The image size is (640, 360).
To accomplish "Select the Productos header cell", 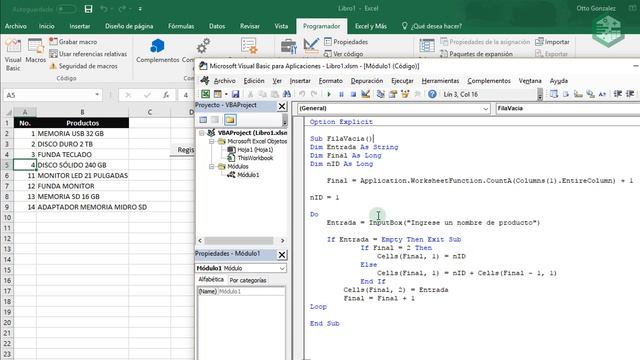I will pos(82,123).
